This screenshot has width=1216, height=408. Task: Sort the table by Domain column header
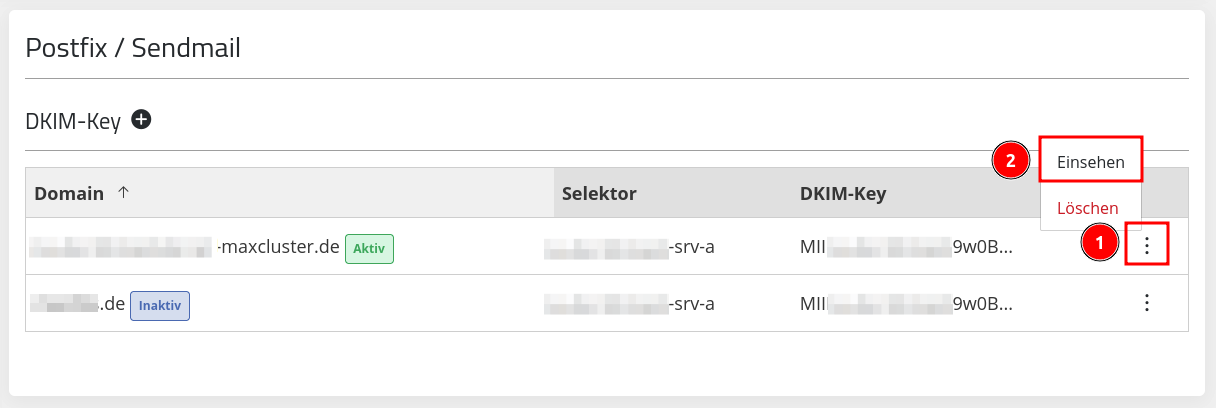(69, 193)
